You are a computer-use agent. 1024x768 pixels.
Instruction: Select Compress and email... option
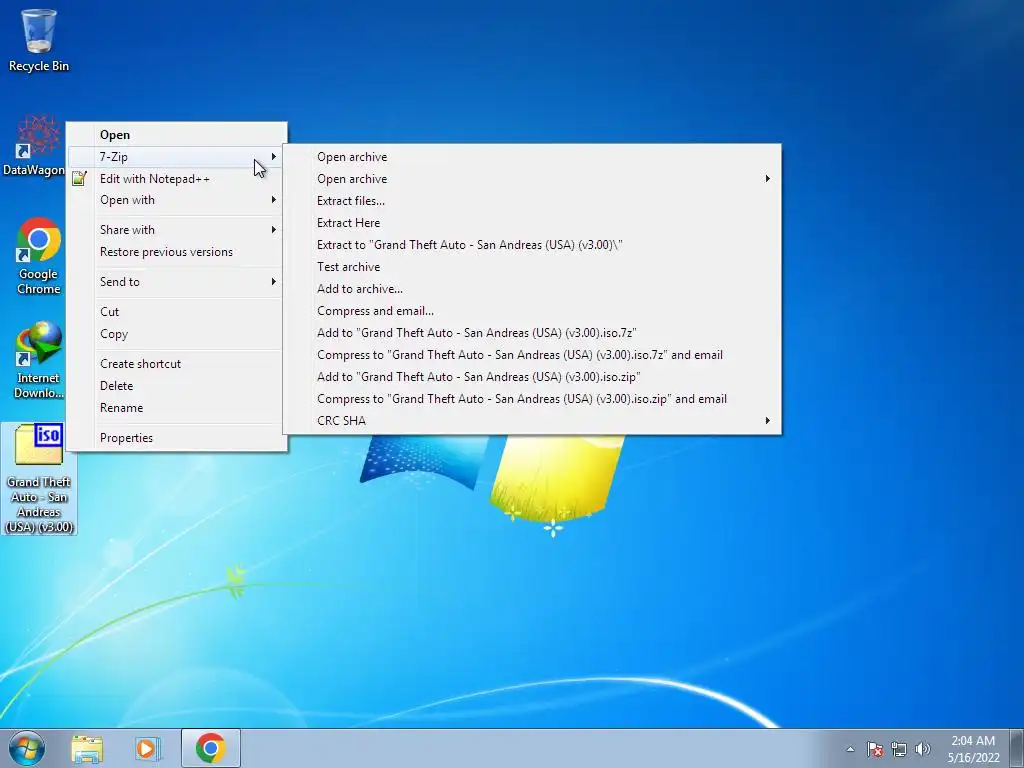(x=532, y=311)
